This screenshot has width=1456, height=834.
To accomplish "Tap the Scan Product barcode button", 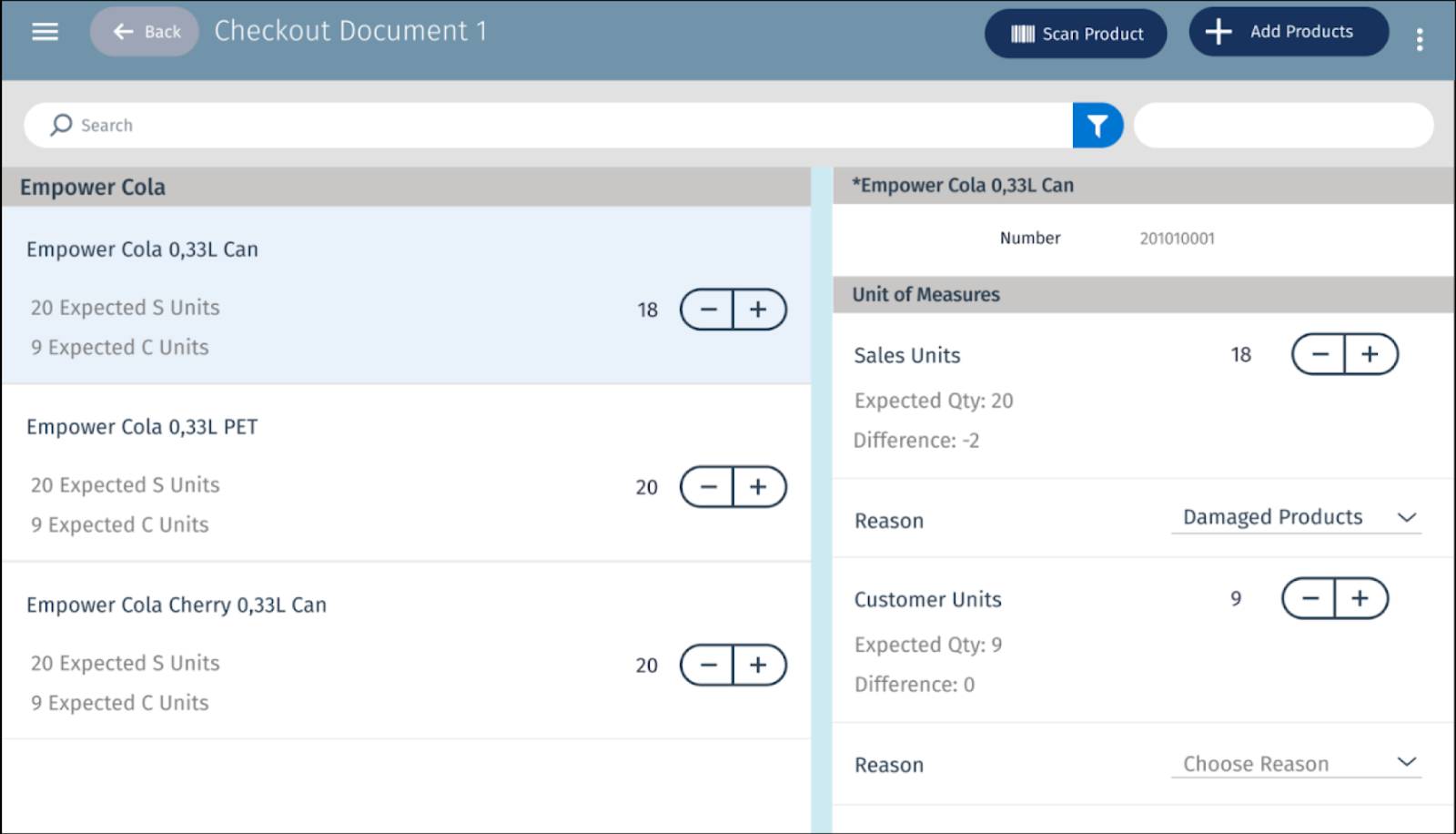I will (x=1076, y=34).
